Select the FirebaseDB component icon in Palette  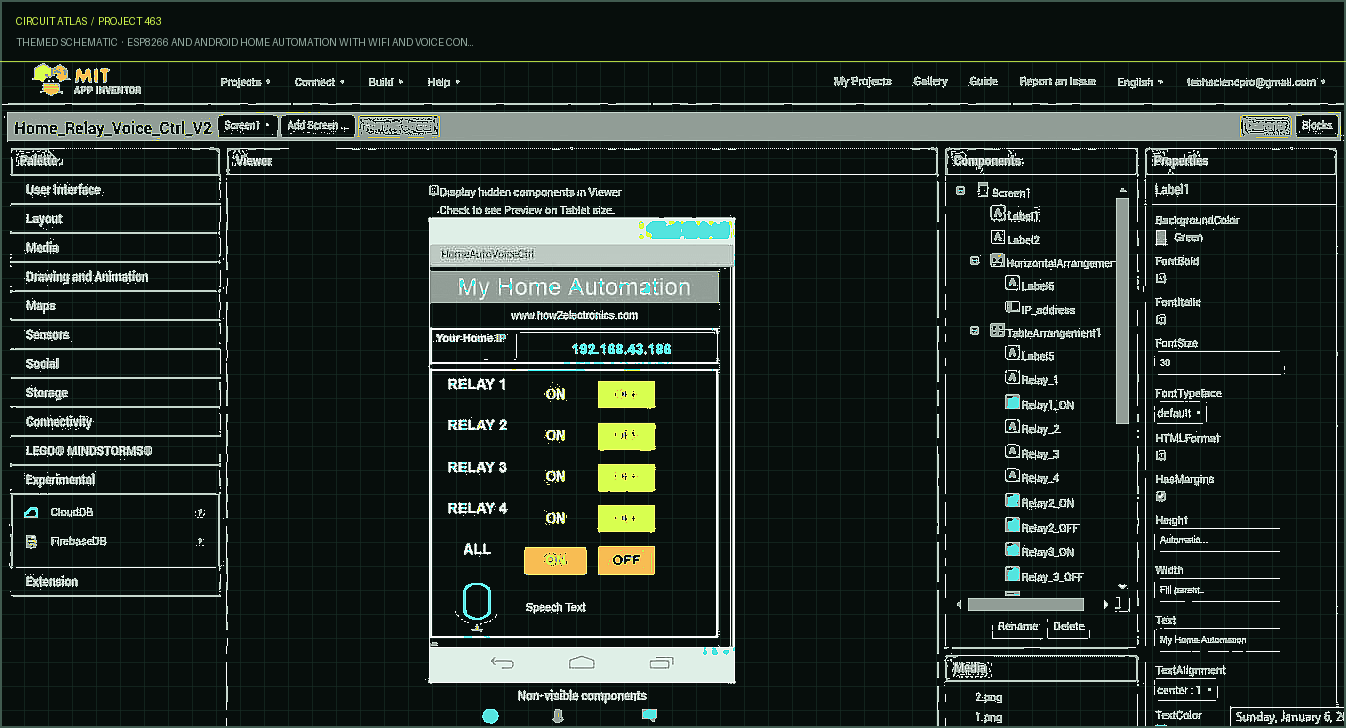(31, 541)
